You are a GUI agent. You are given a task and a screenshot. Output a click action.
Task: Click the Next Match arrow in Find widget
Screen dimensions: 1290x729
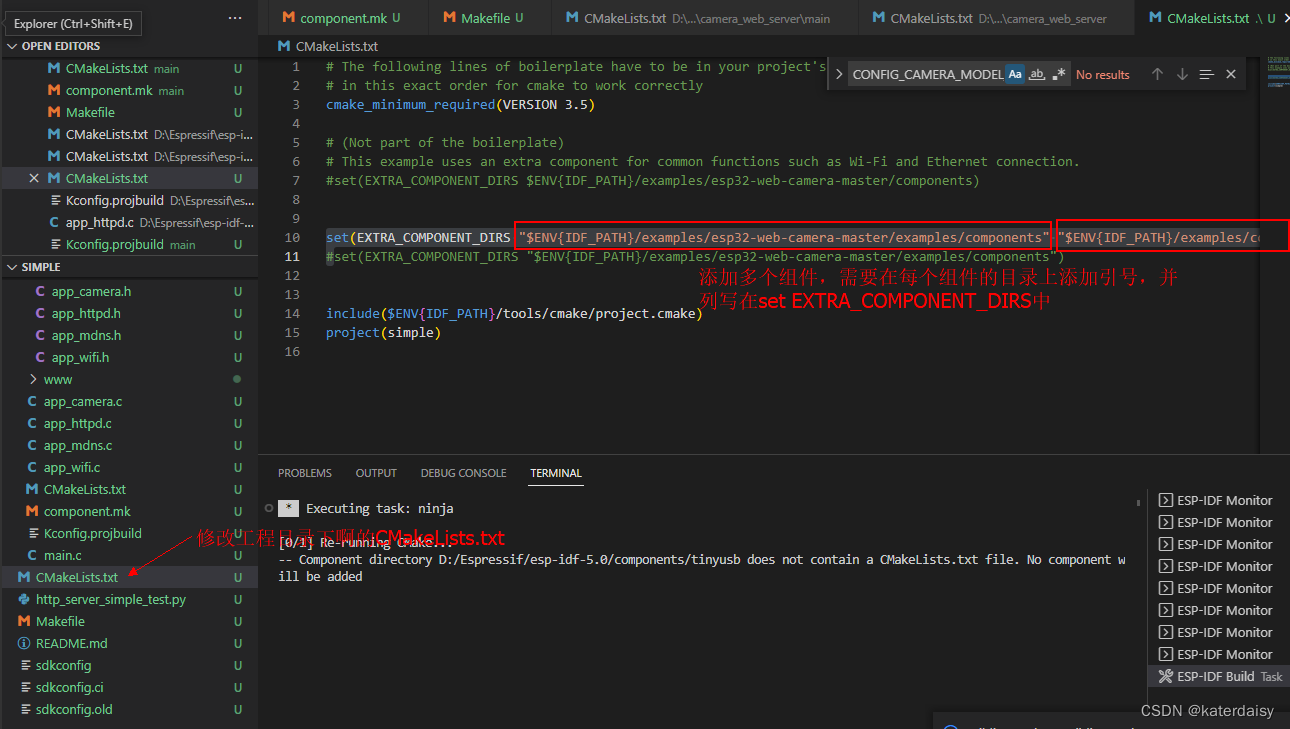click(x=1182, y=74)
